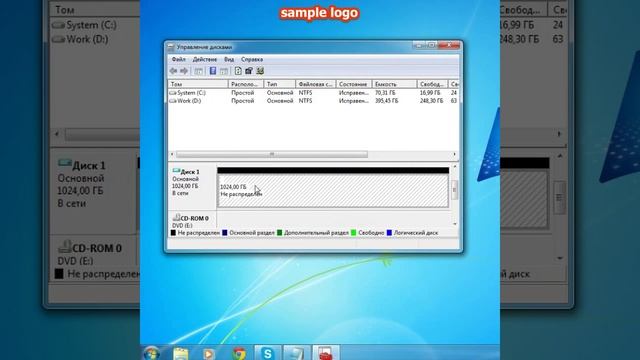Click the 16,99 ГБ free space value
Viewport: 640px width, 360px height.
tap(430, 93)
